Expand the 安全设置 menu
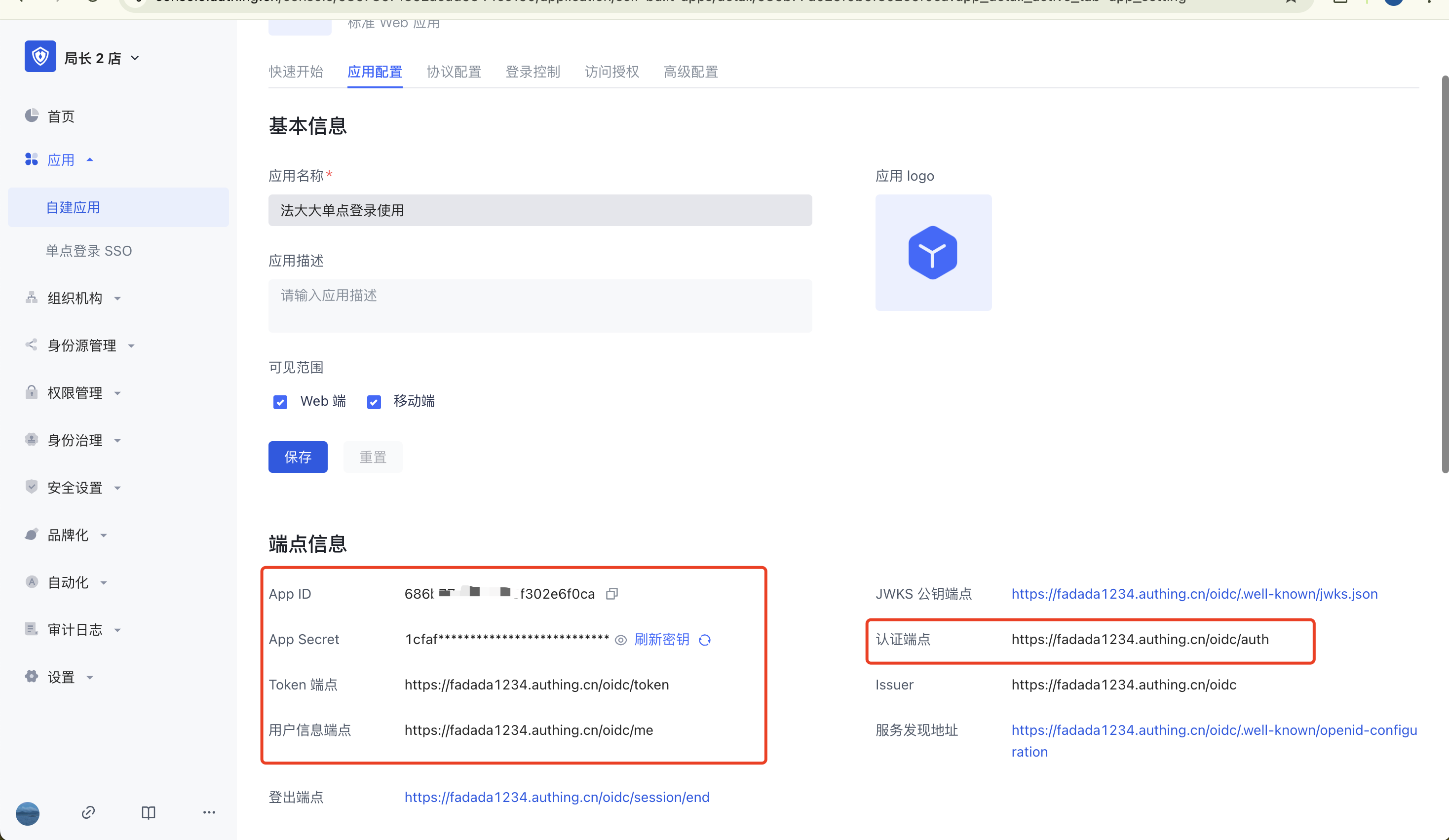Viewport: 1449px width, 840px height. coord(117,488)
